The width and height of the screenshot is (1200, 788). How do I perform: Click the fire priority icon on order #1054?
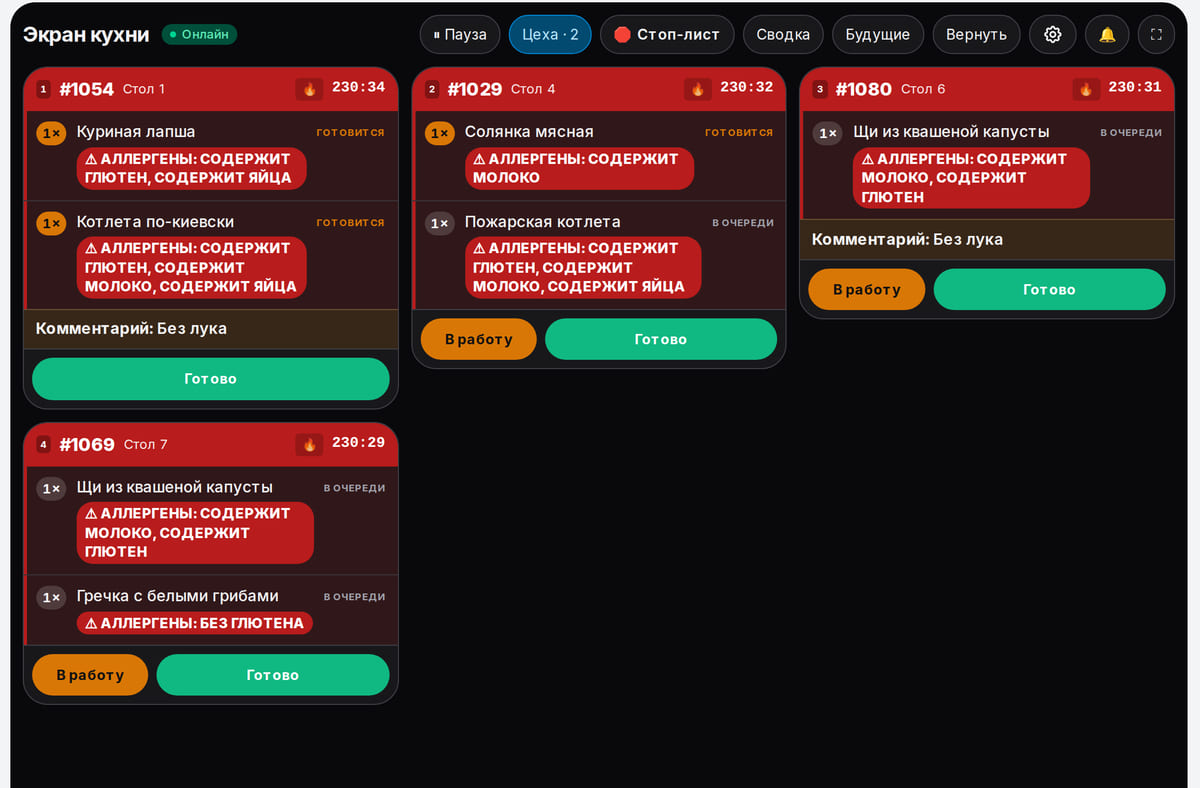tap(309, 89)
